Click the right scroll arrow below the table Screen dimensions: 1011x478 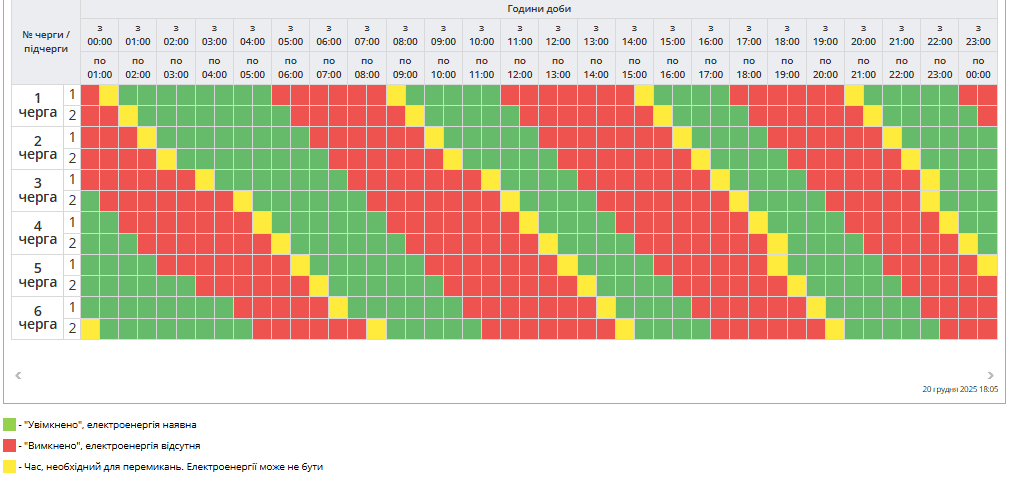pos(990,374)
